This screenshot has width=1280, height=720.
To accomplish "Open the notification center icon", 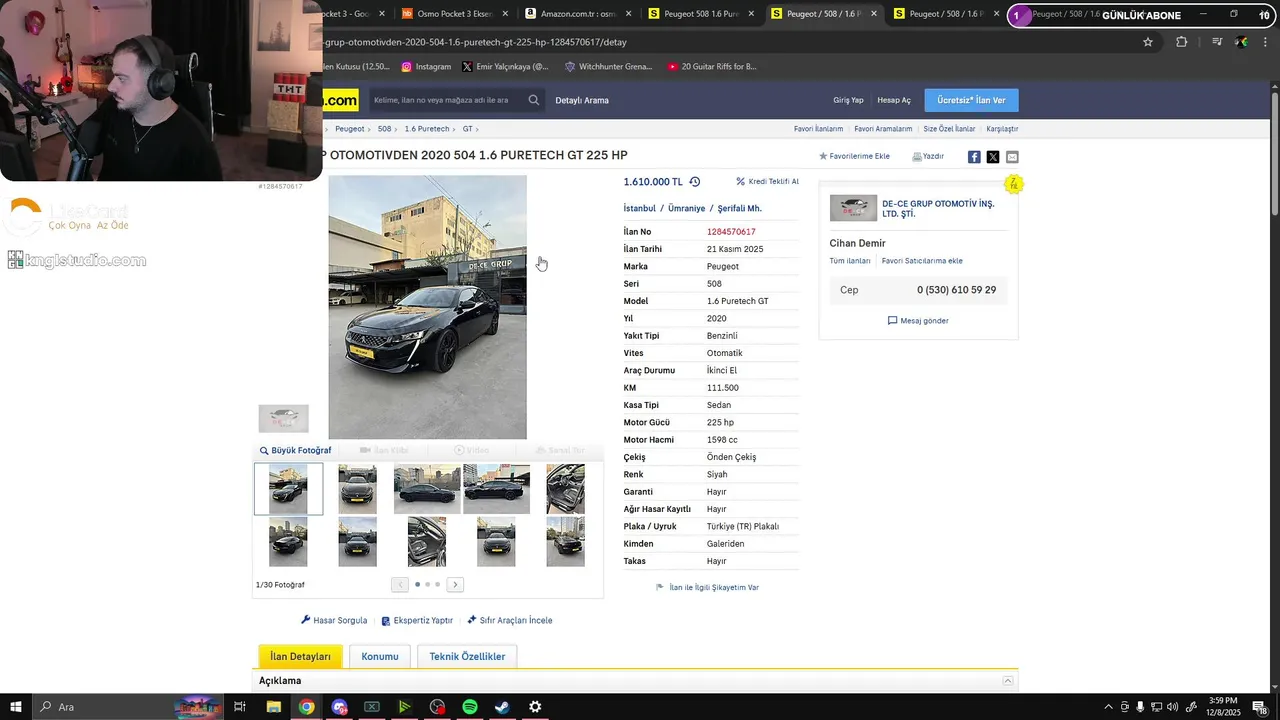I will (x=1260, y=707).
